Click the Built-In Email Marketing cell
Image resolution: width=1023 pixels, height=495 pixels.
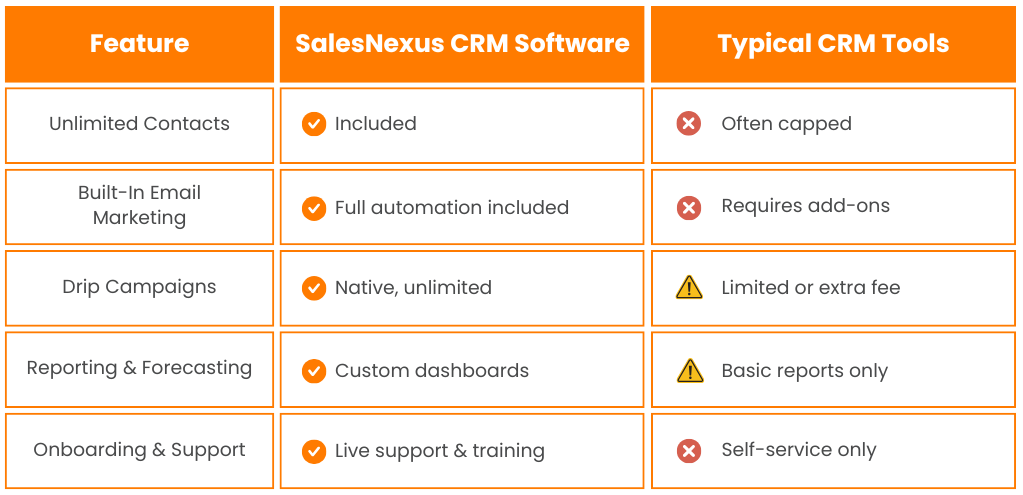[139, 206]
